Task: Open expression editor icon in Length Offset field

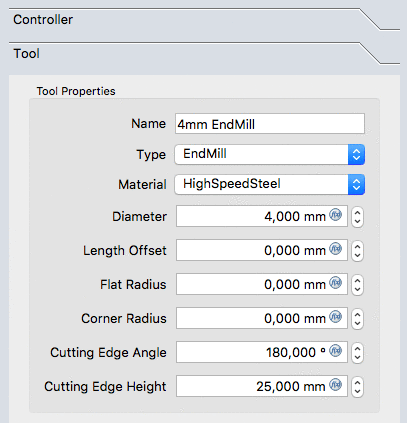Action: [x=336, y=249]
